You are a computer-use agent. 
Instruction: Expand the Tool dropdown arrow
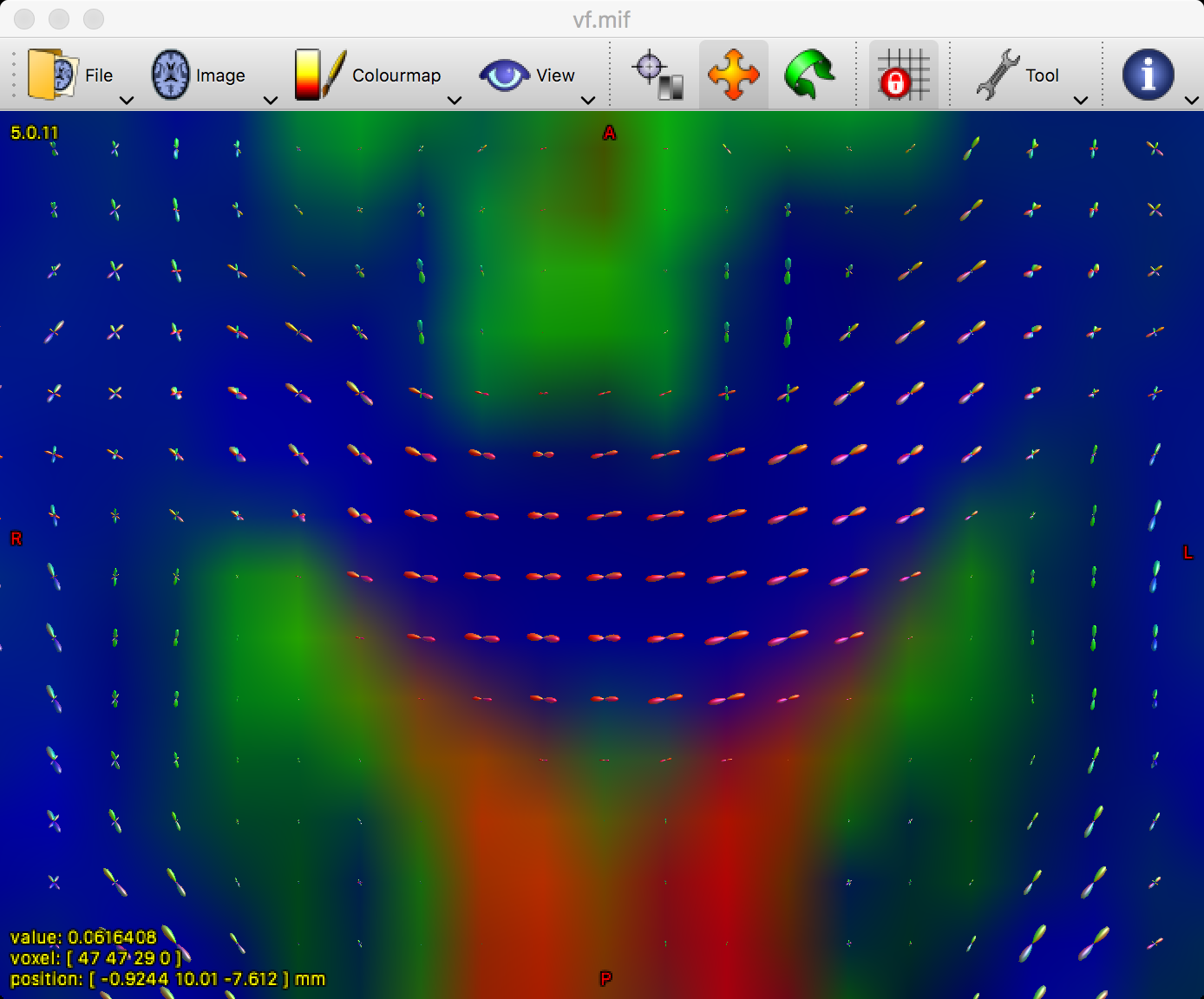click(x=1081, y=101)
